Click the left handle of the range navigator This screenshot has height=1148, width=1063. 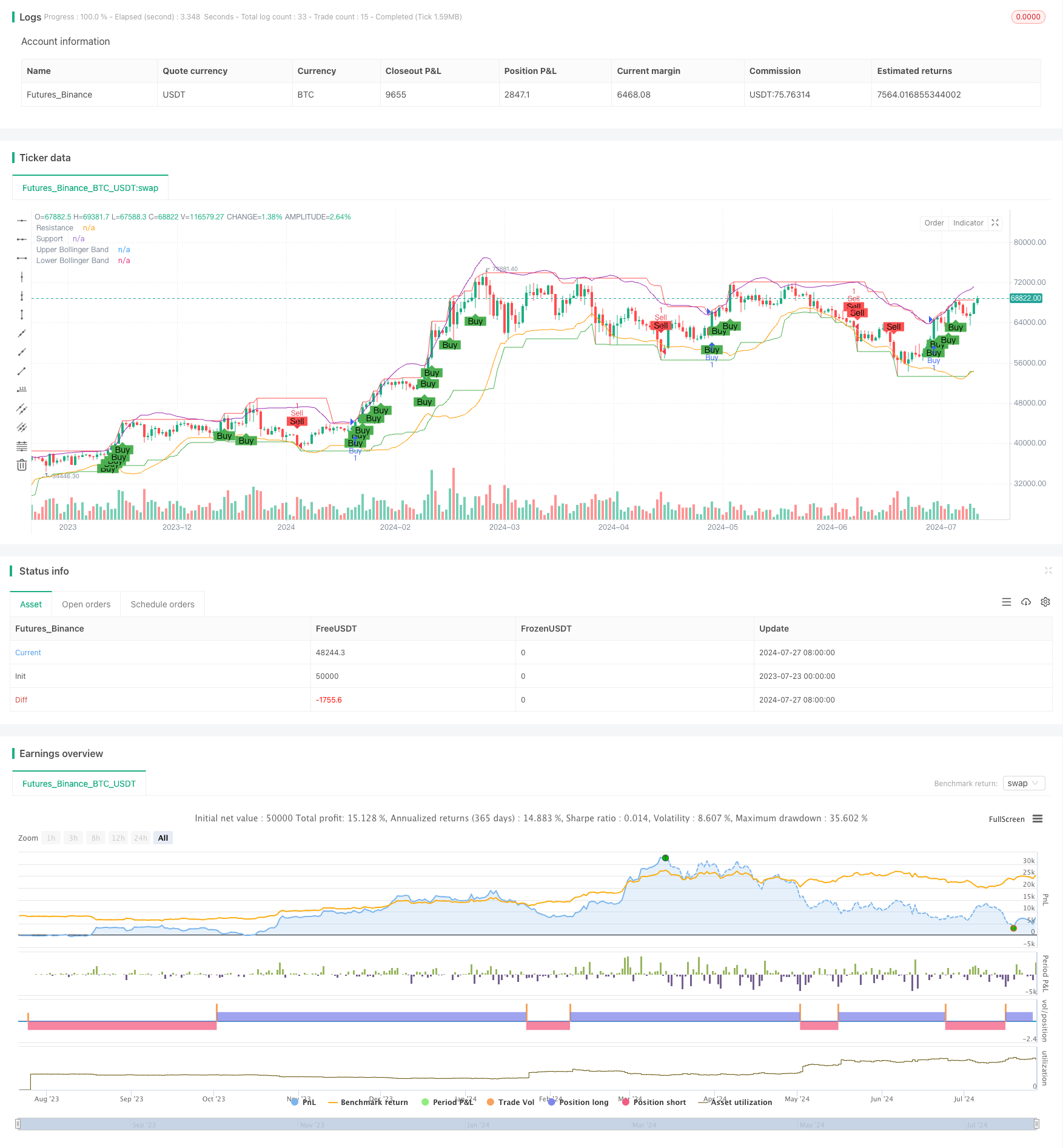[x=18, y=1124]
